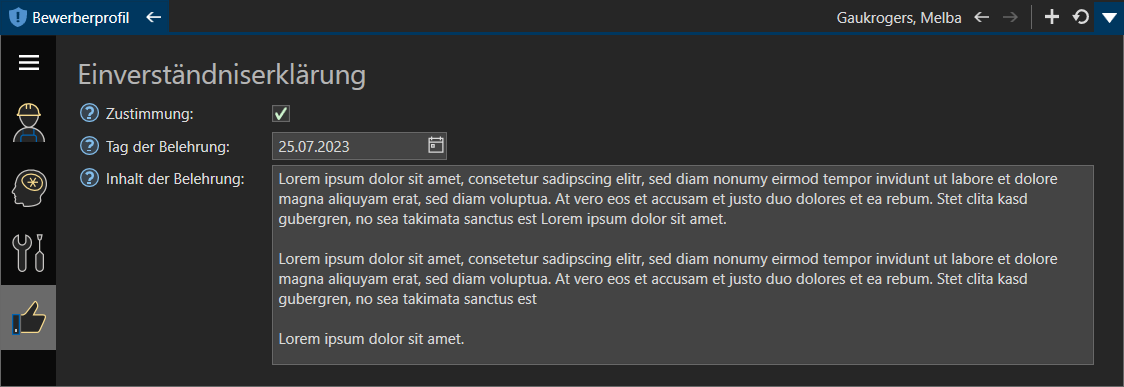Click inside Inhalt der Belehrung text area
This screenshot has height=387, width=1124.
(682, 264)
